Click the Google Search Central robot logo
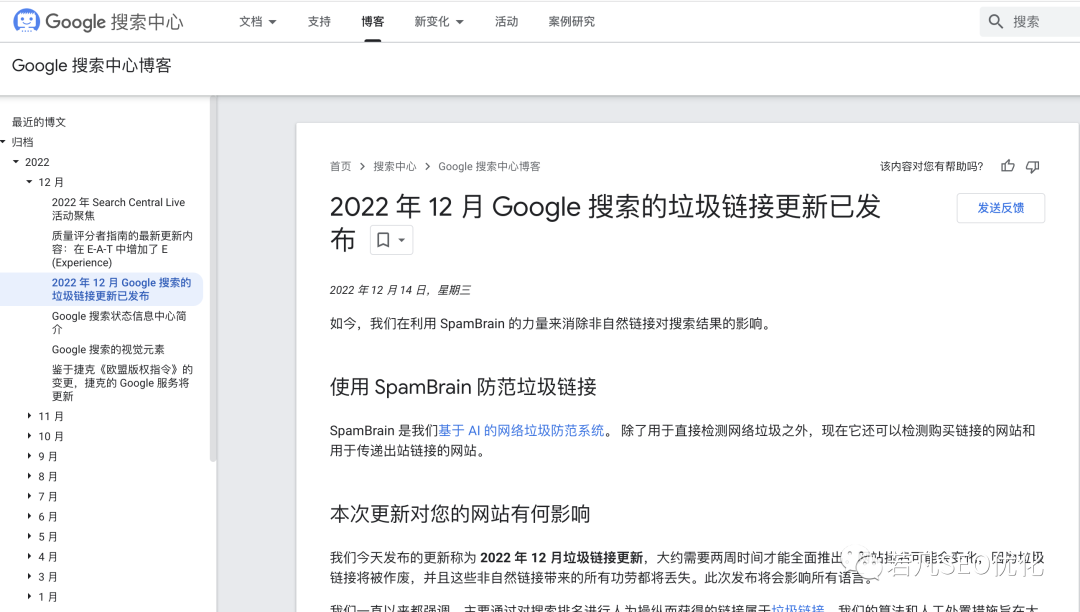 tap(26, 21)
